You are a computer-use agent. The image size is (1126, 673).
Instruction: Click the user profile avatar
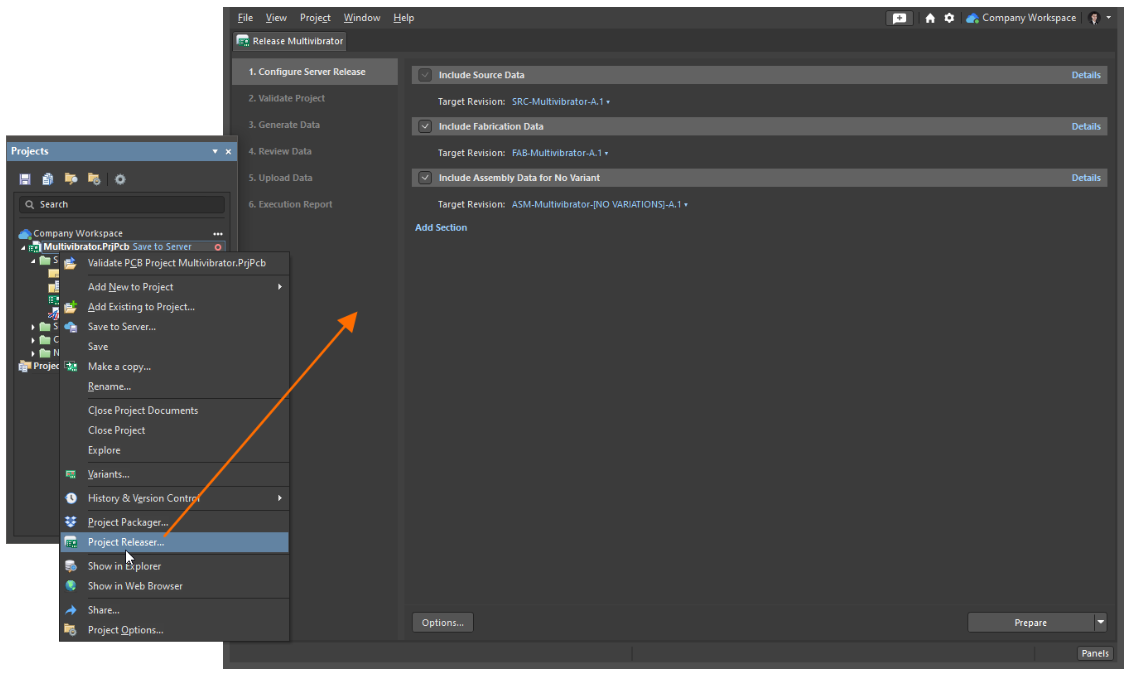click(1094, 18)
